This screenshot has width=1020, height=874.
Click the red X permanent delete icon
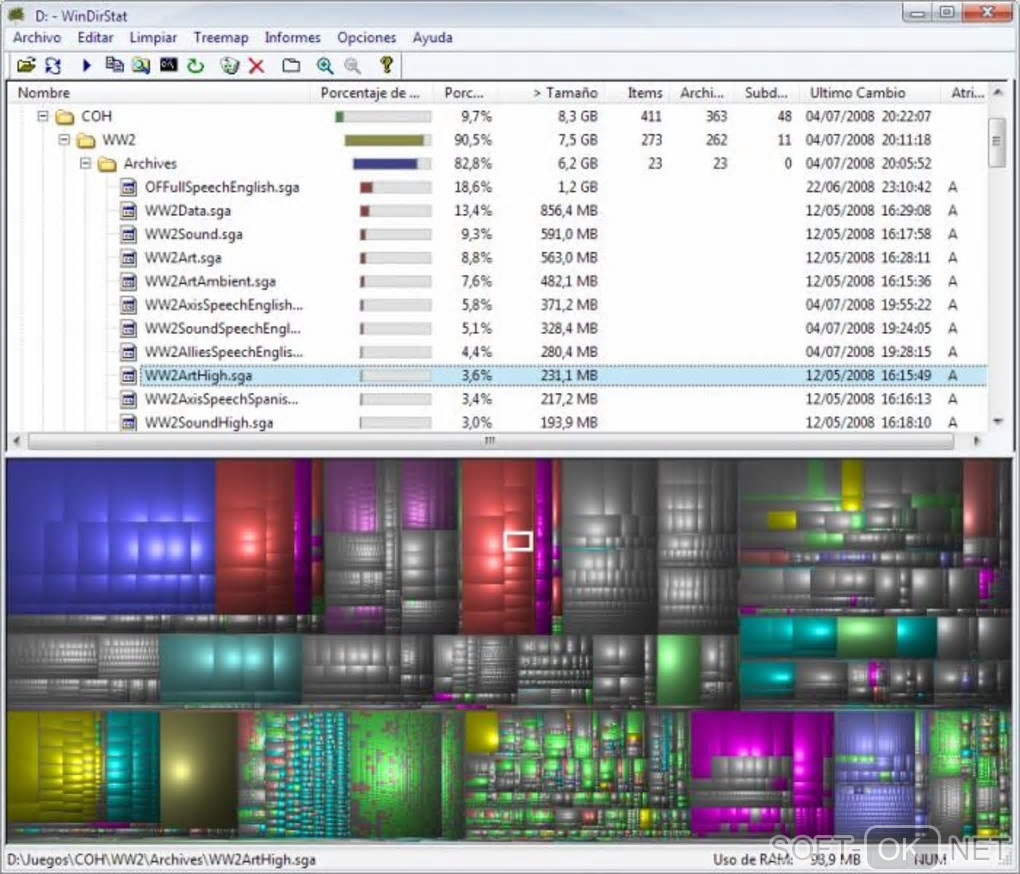[256, 66]
